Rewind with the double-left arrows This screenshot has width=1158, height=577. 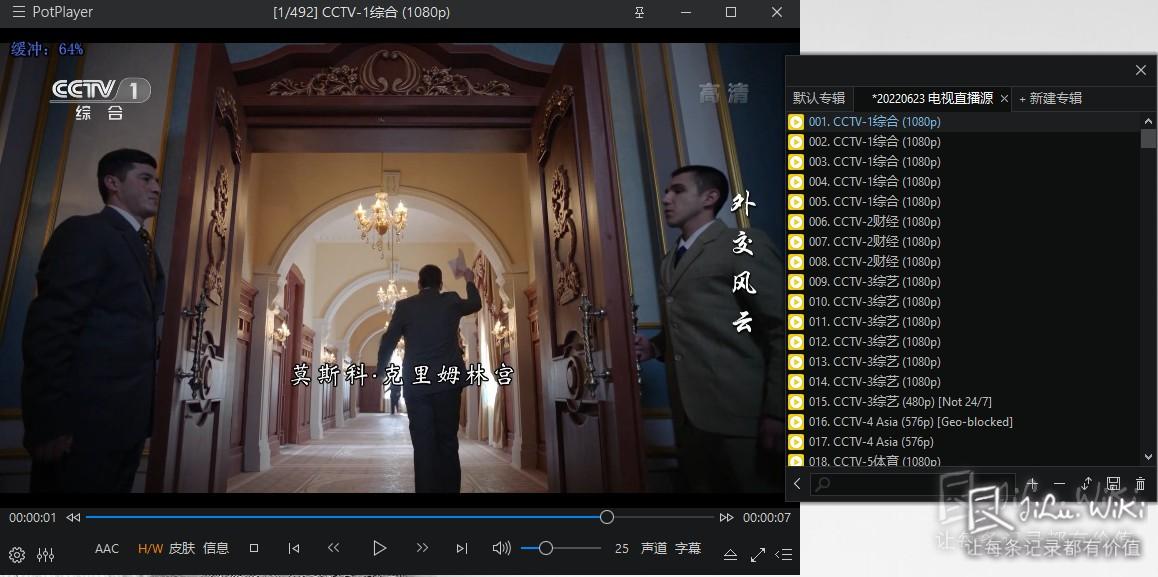coord(334,547)
